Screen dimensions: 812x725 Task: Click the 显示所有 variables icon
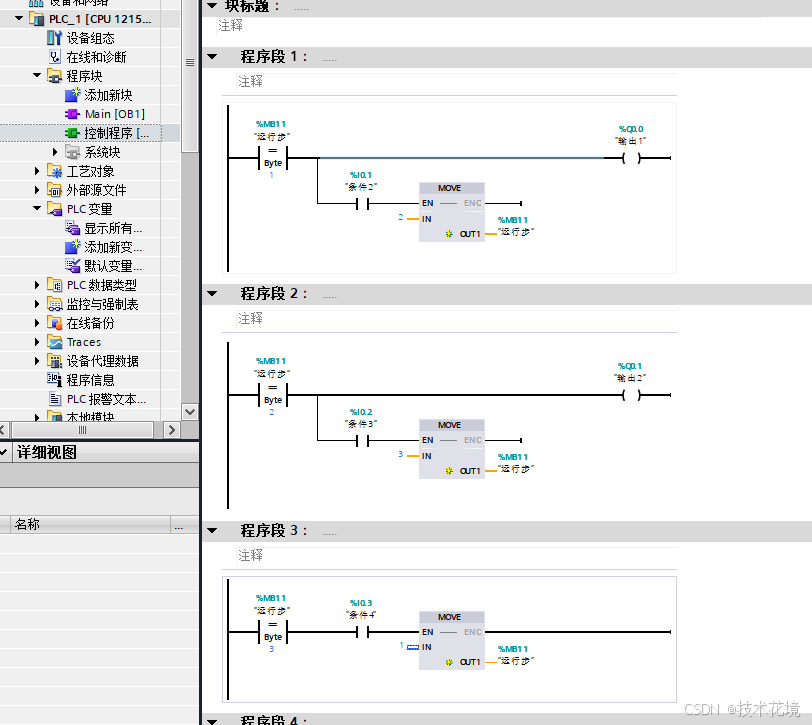72,228
